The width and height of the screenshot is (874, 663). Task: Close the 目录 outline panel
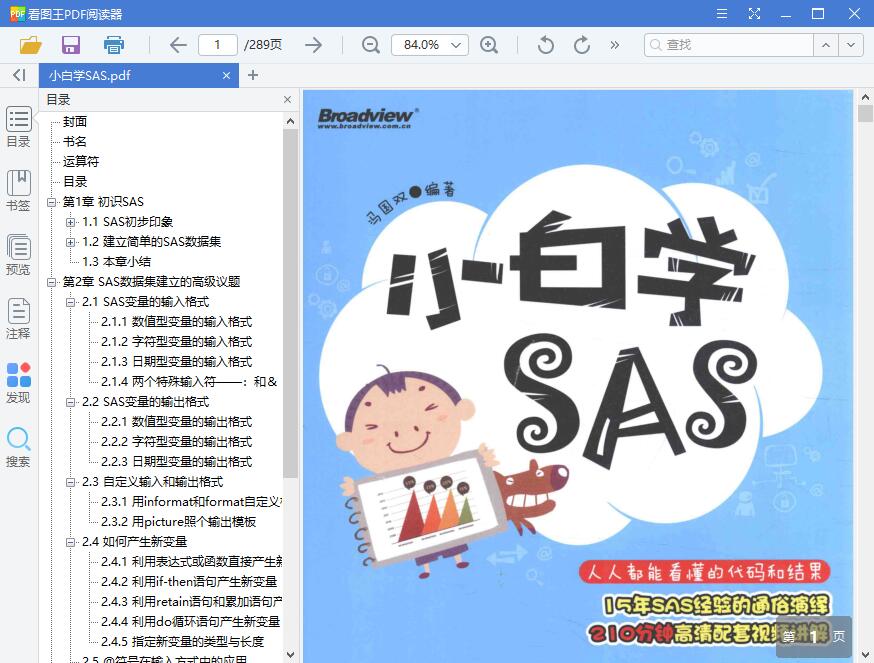click(x=288, y=100)
